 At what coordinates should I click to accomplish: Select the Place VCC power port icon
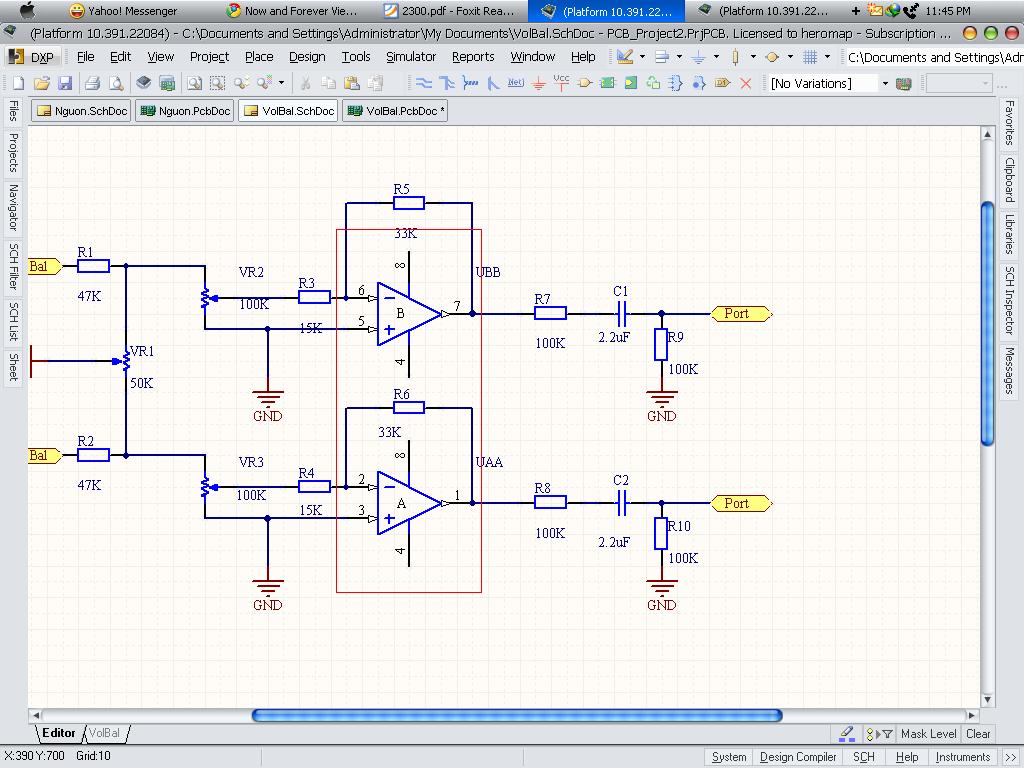point(561,83)
